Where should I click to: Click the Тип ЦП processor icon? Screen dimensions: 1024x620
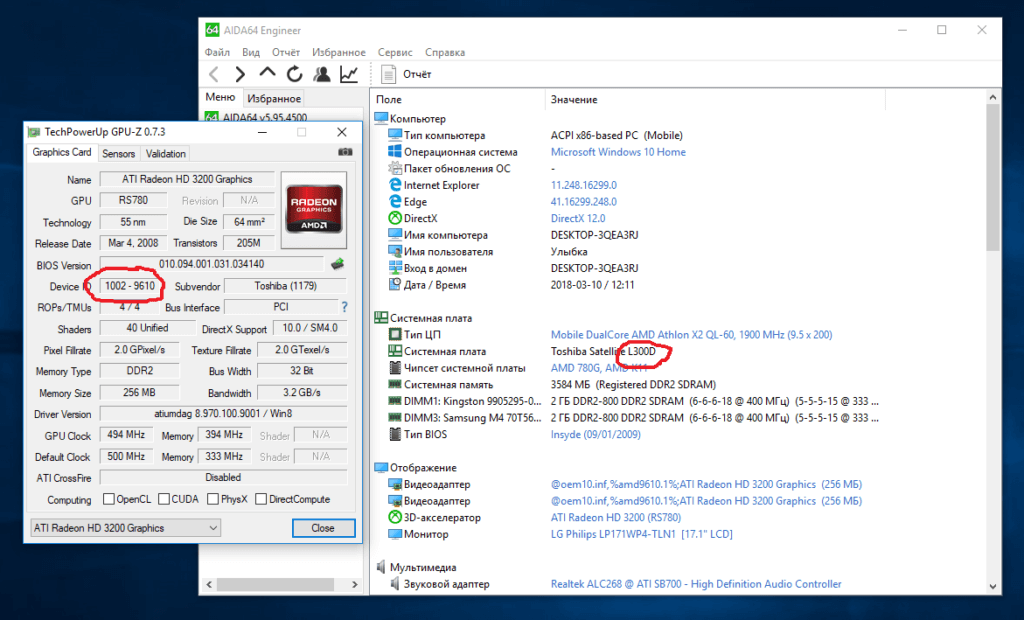pos(394,334)
